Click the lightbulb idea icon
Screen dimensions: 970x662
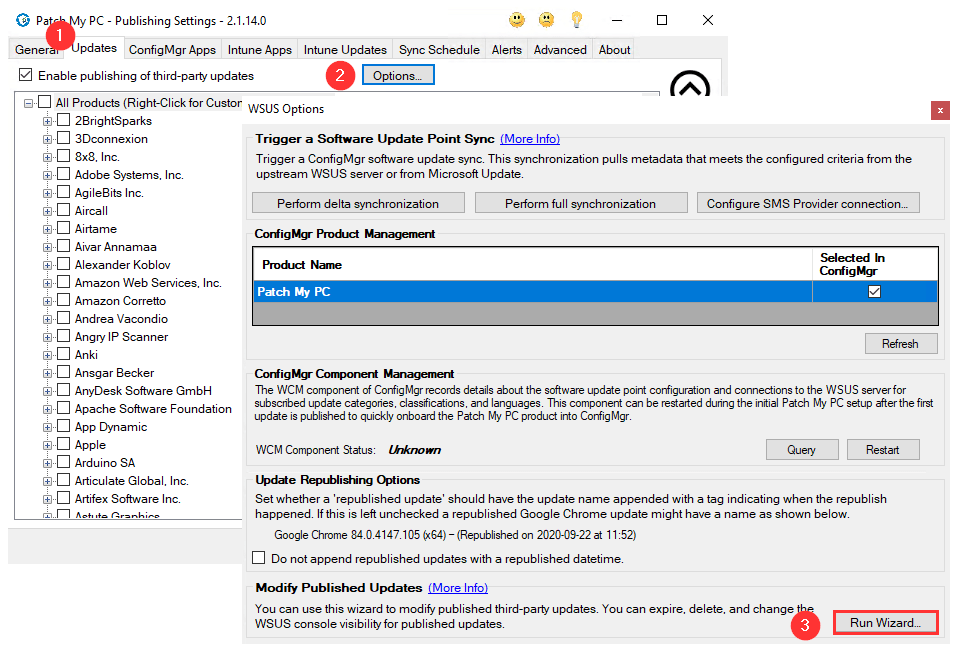click(577, 20)
